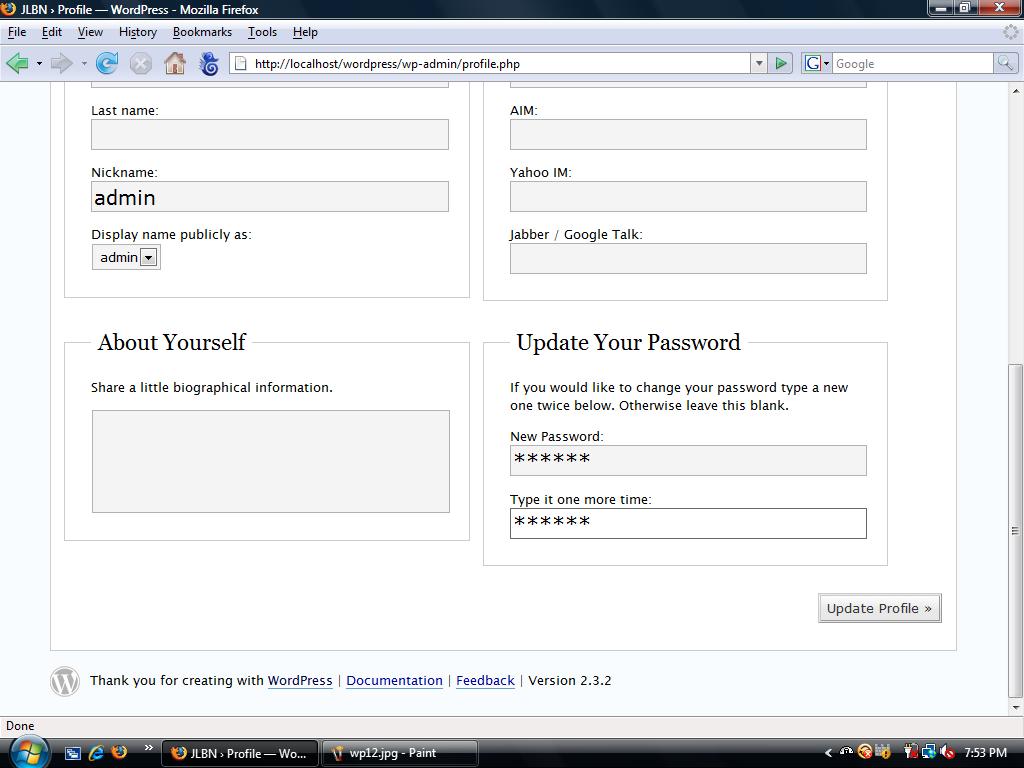Go to the browser Home page icon
The height and width of the screenshot is (768, 1024).
[x=175, y=64]
